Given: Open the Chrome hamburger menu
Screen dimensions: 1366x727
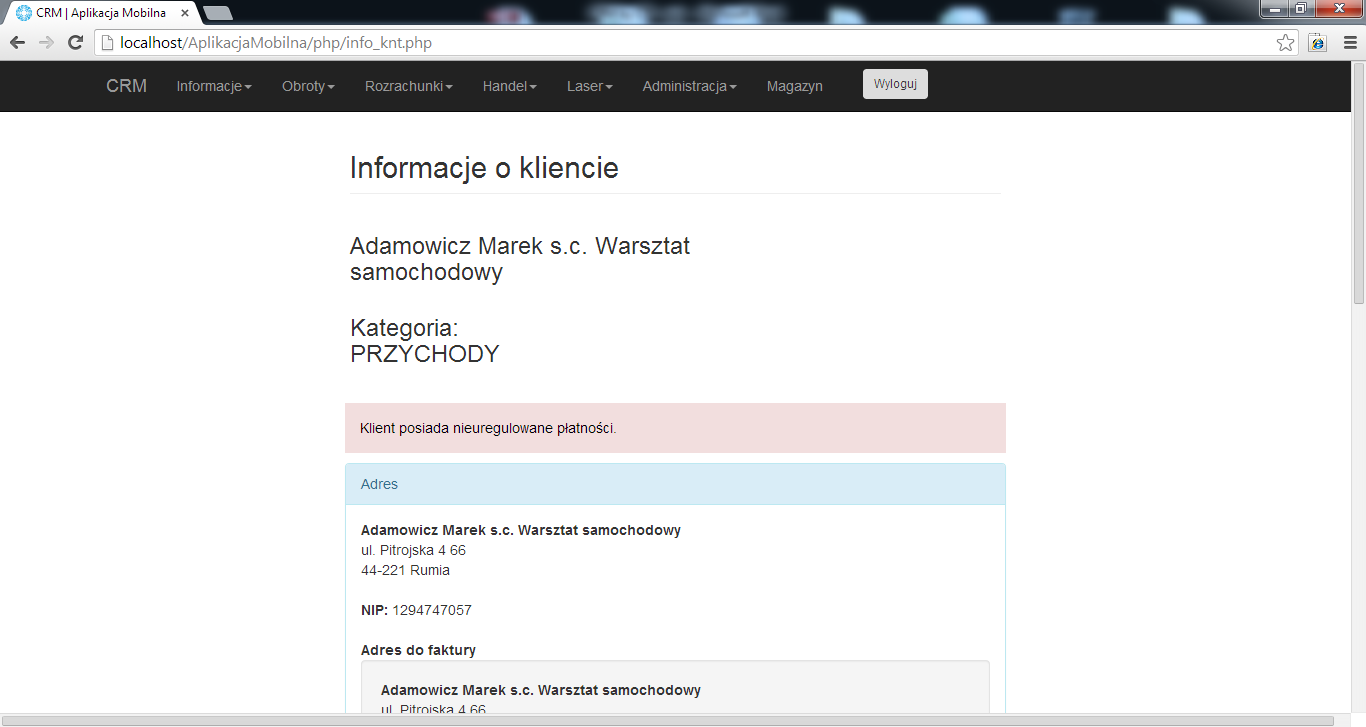Looking at the screenshot, I should point(1349,42).
